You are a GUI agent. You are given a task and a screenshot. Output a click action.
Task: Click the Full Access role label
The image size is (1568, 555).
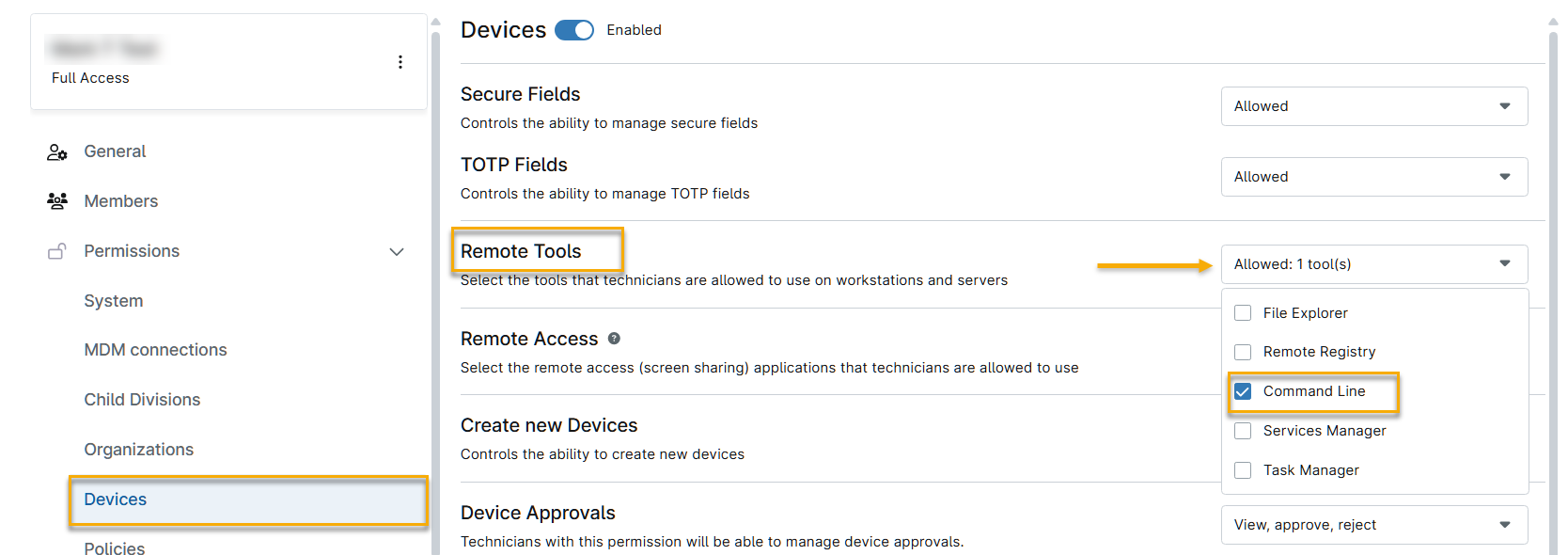pyautogui.click(x=90, y=78)
